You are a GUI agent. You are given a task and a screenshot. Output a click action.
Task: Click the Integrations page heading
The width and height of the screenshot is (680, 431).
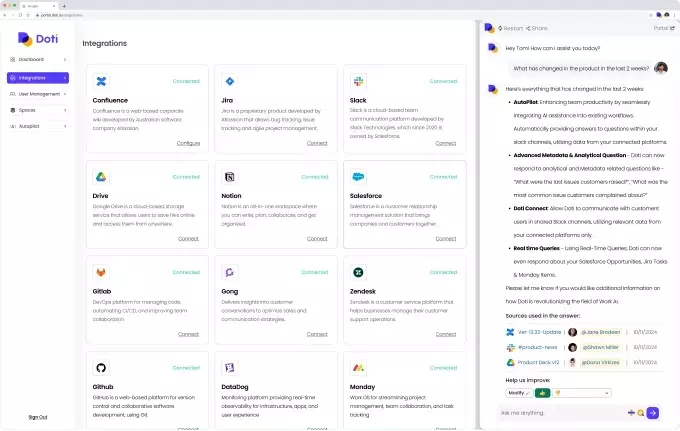coord(105,43)
